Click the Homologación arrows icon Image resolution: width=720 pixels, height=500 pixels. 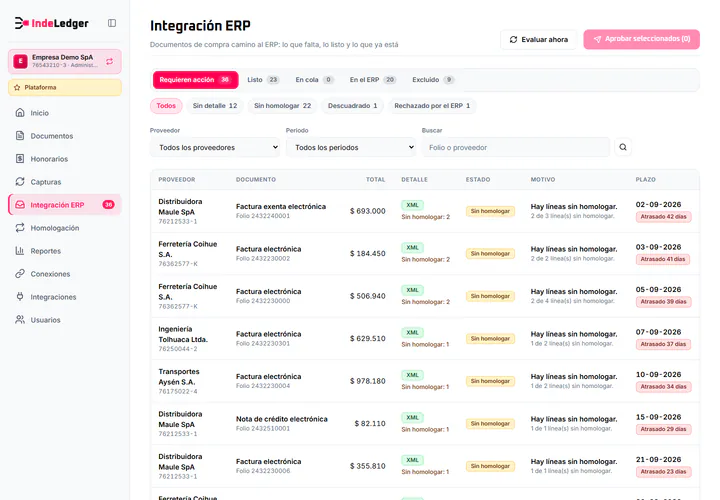coord(20,228)
